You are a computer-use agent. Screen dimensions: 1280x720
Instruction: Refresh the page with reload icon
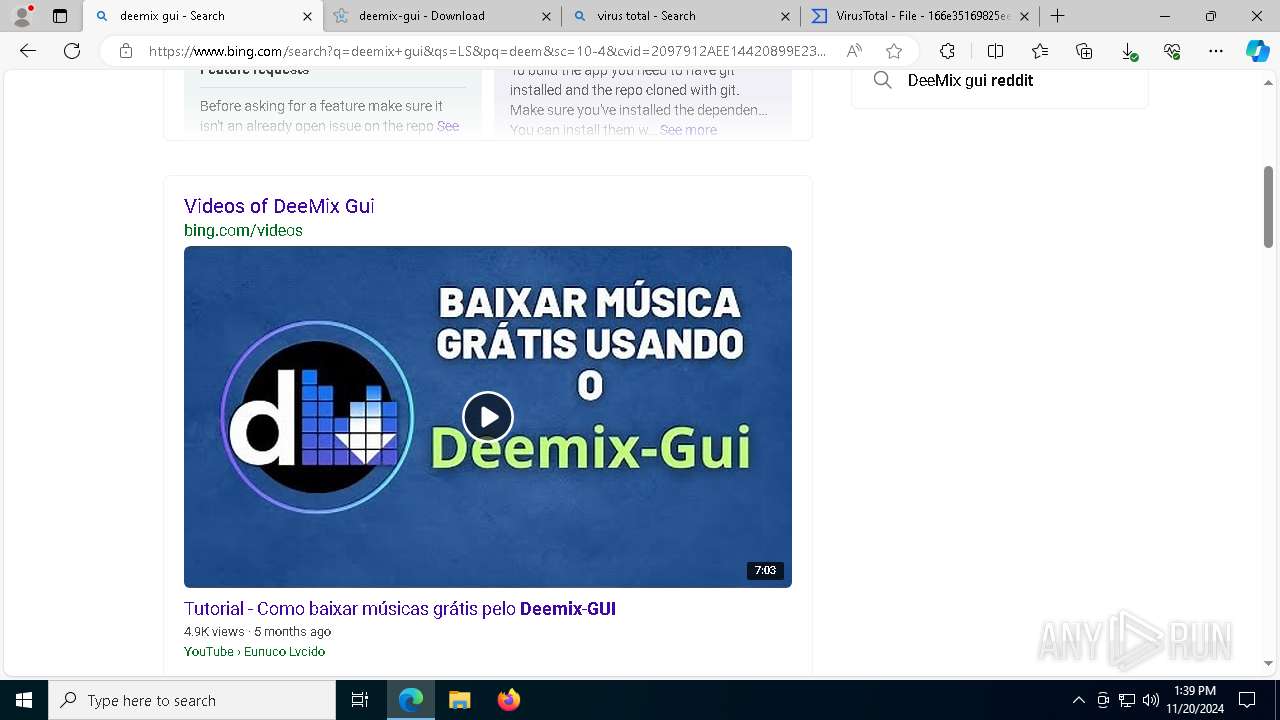[72, 51]
